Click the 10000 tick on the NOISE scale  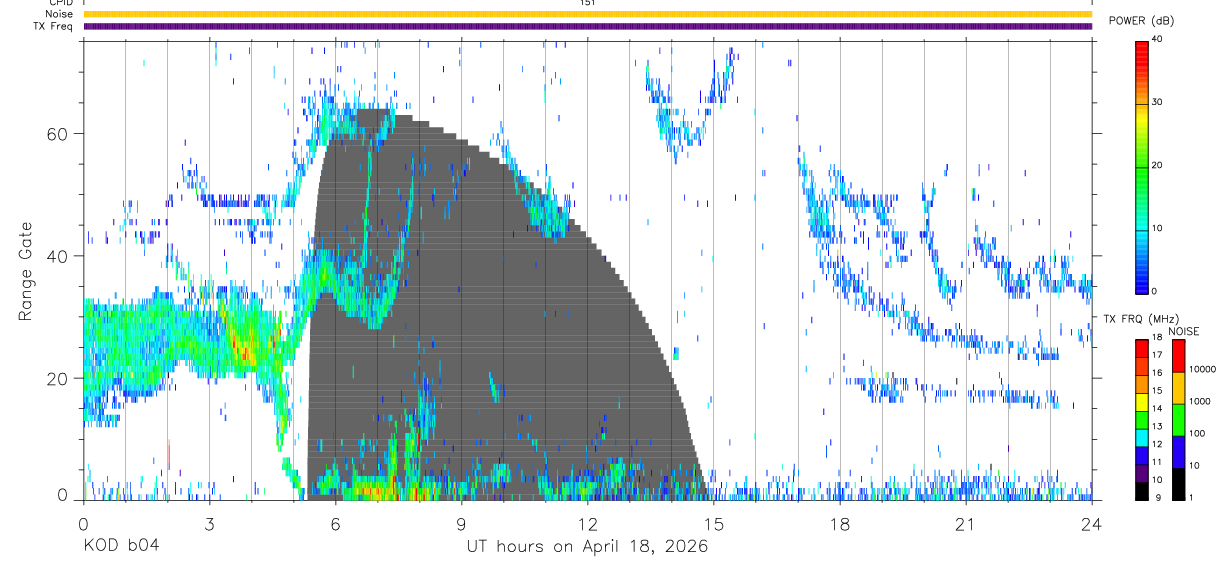1202,369
